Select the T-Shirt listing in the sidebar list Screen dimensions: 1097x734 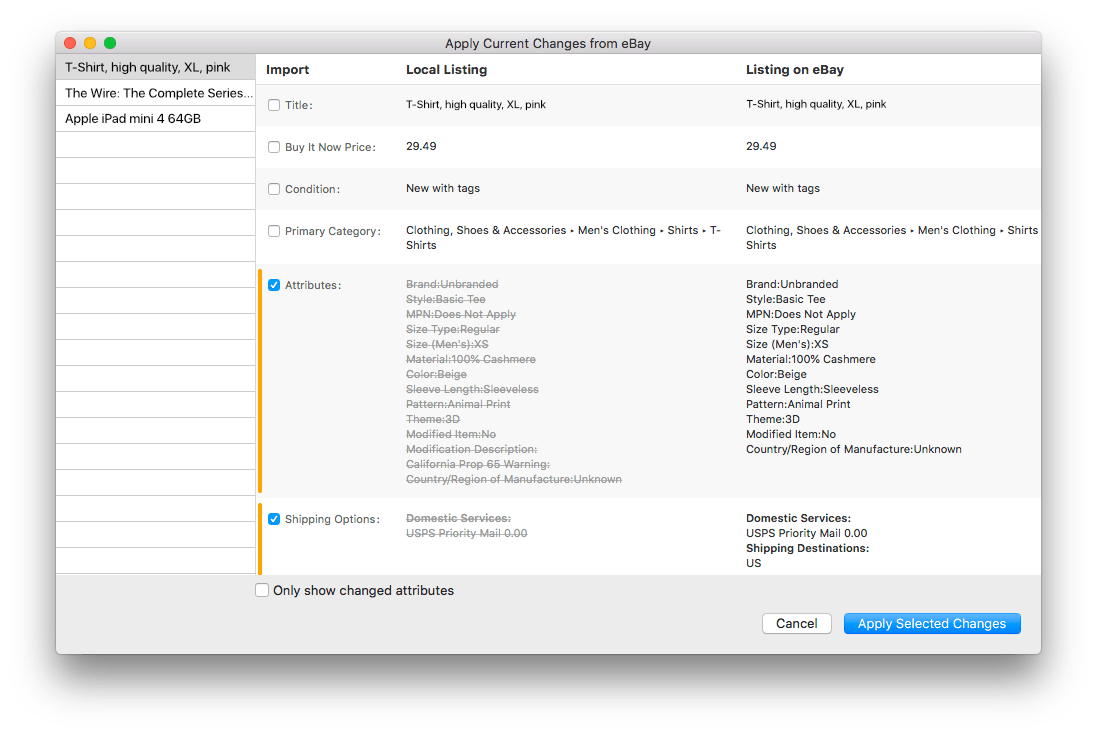click(148, 68)
